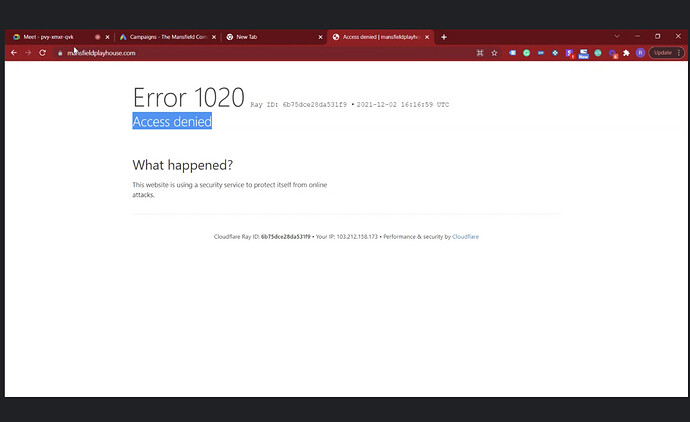This screenshot has height=422, width=690.
Task: Follow the Cloudflare link in footer
Action: [466, 237]
